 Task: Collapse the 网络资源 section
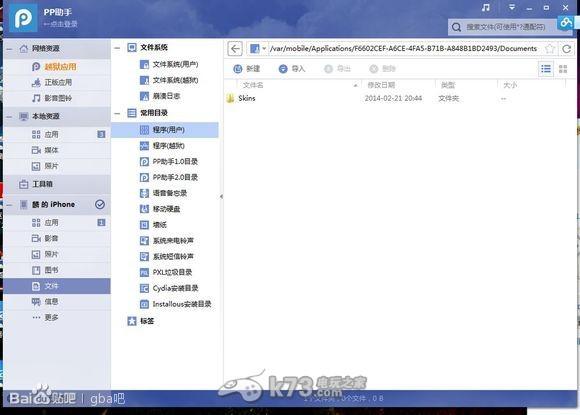(9, 49)
